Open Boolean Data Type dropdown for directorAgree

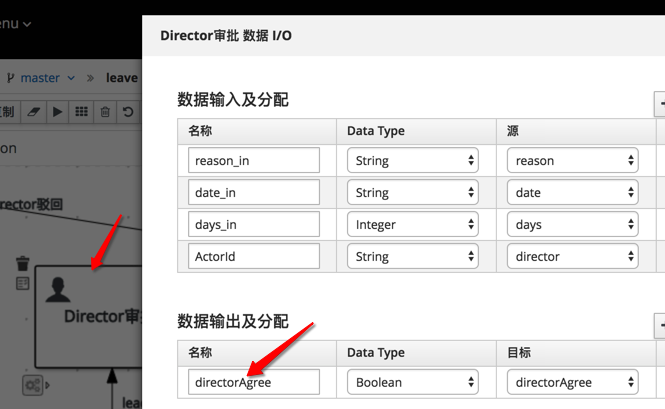click(412, 382)
